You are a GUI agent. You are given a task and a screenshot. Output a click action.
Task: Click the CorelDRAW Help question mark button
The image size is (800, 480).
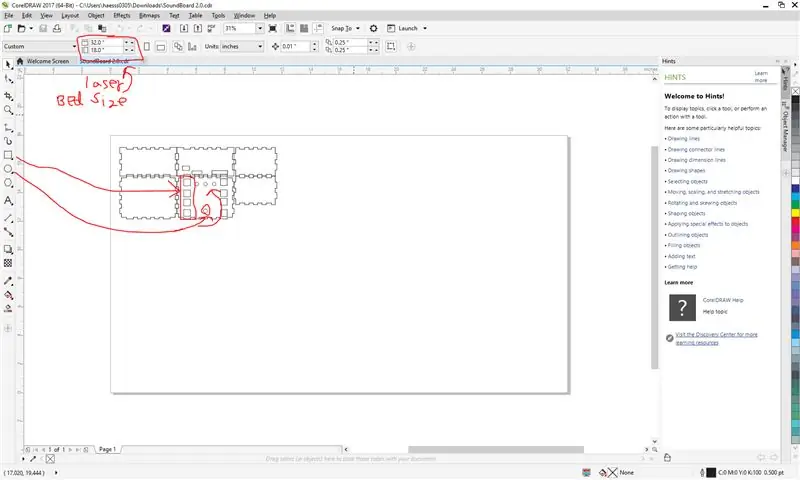(x=682, y=307)
